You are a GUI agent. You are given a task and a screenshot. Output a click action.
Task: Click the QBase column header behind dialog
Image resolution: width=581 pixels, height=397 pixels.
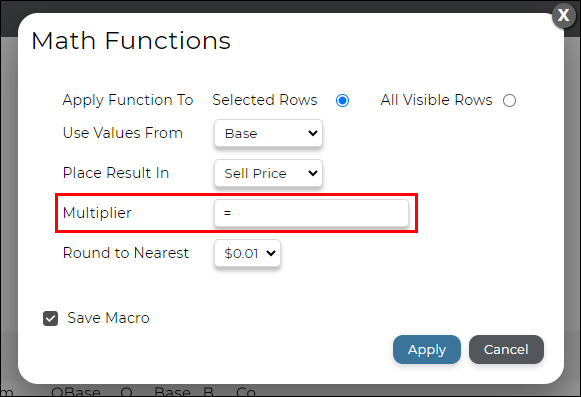click(76, 391)
